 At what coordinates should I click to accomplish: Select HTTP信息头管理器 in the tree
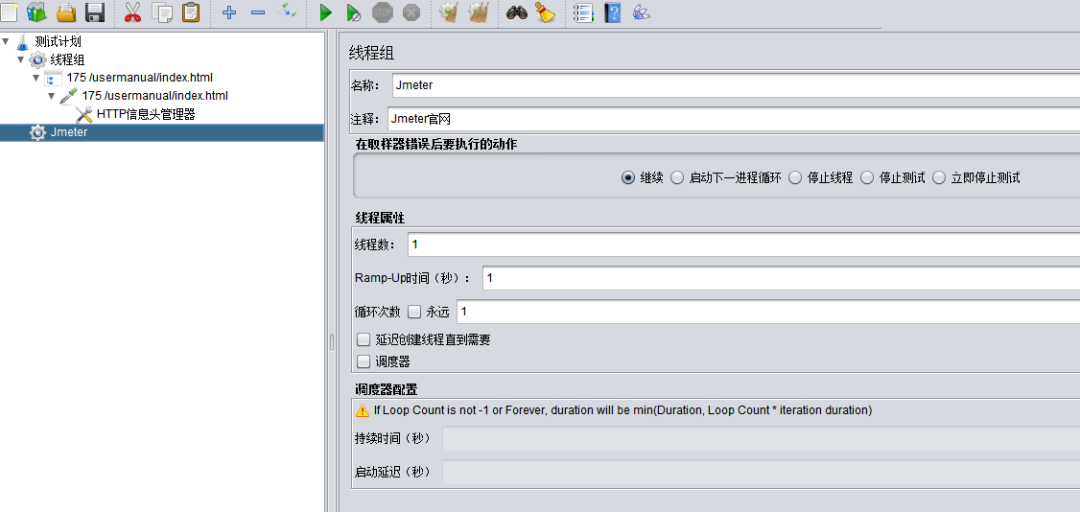click(145, 114)
